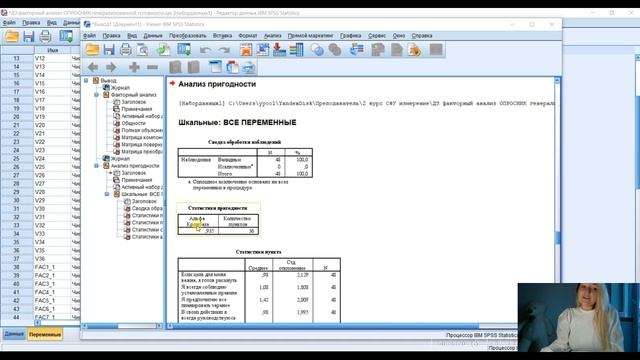Image resolution: width=640 pixels, height=360 pixels.
Task: Click variable V12 name in Data Editor
Action: pos(40,58)
